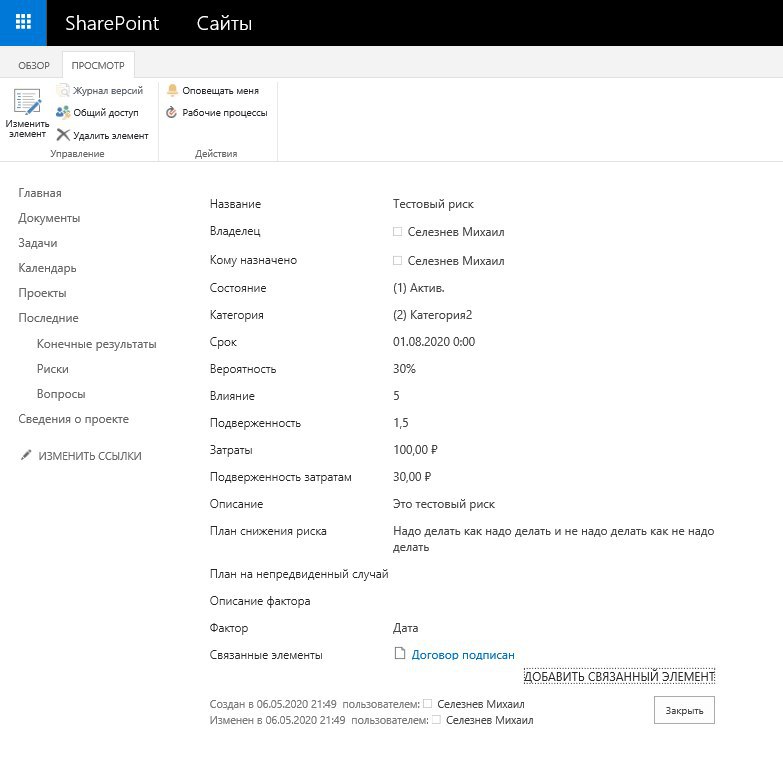Screen dimensions: 783x767
Task: Open Журнал версий version history
Action: click(x=100, y=90)
